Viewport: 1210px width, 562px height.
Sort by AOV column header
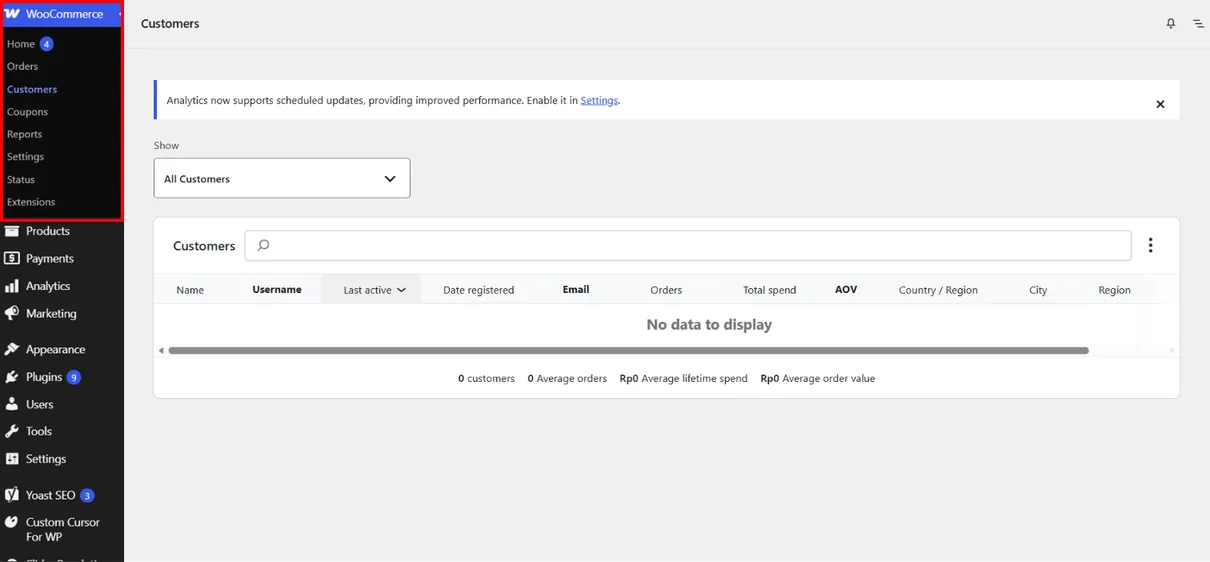pyautogui.click(x=846, y=289)
